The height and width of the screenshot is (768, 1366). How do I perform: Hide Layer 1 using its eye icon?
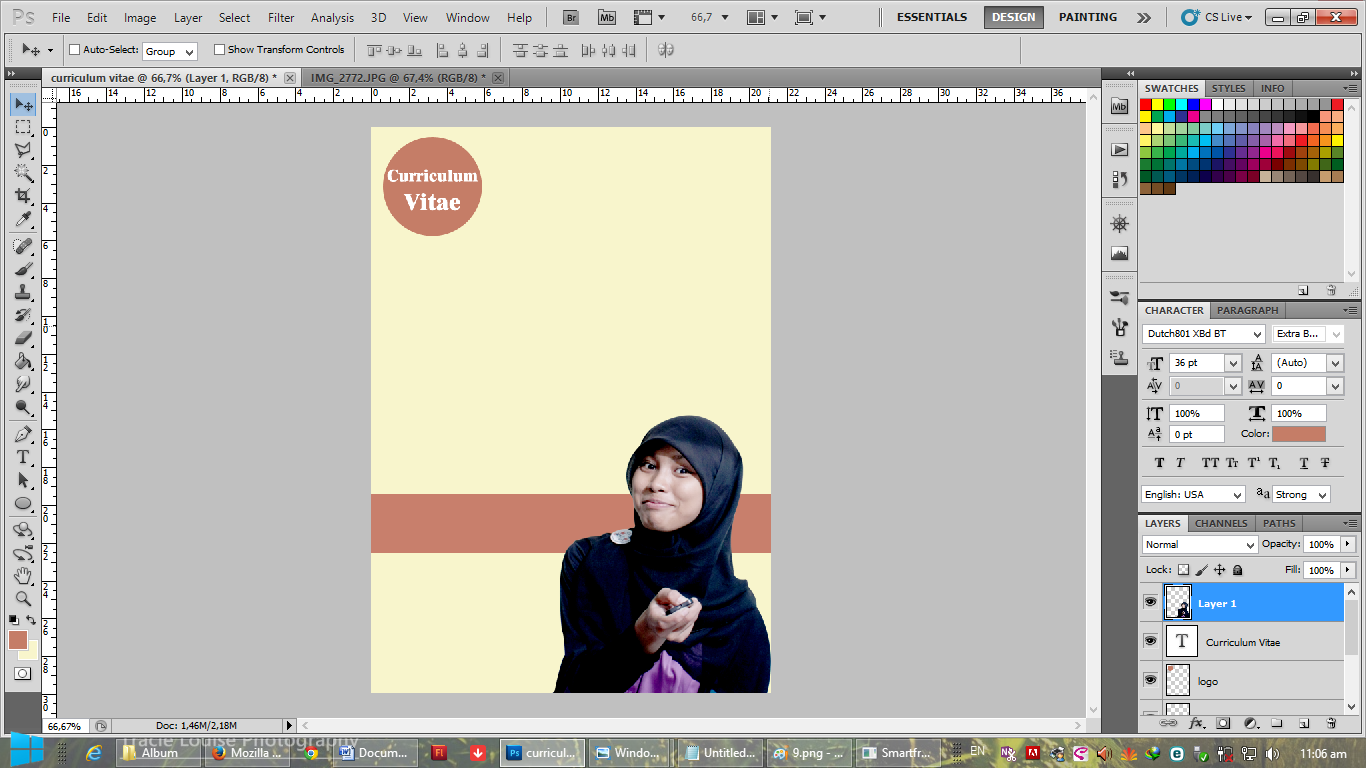[1150, 602]
